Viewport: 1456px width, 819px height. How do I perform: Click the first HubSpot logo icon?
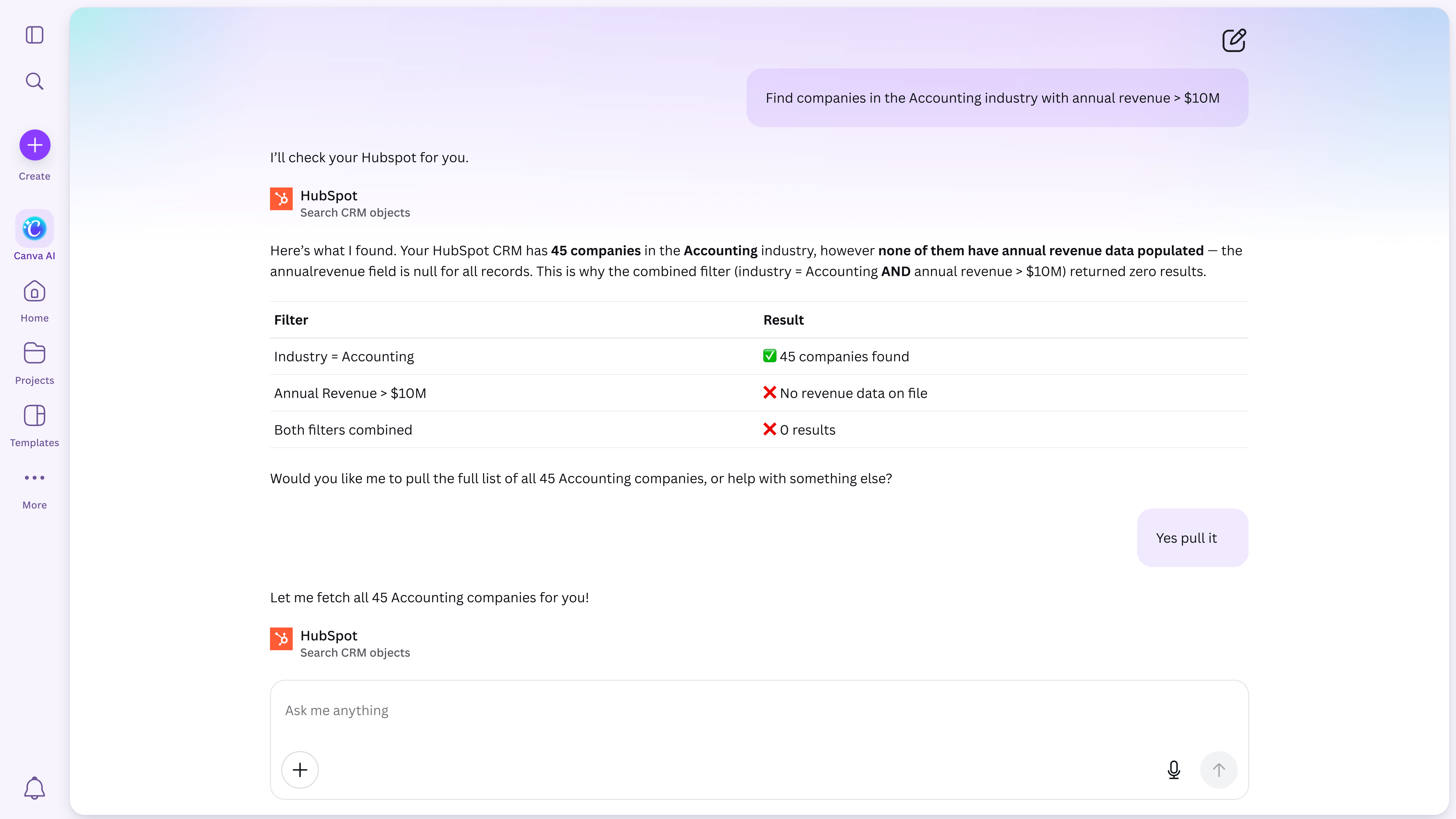281,199
